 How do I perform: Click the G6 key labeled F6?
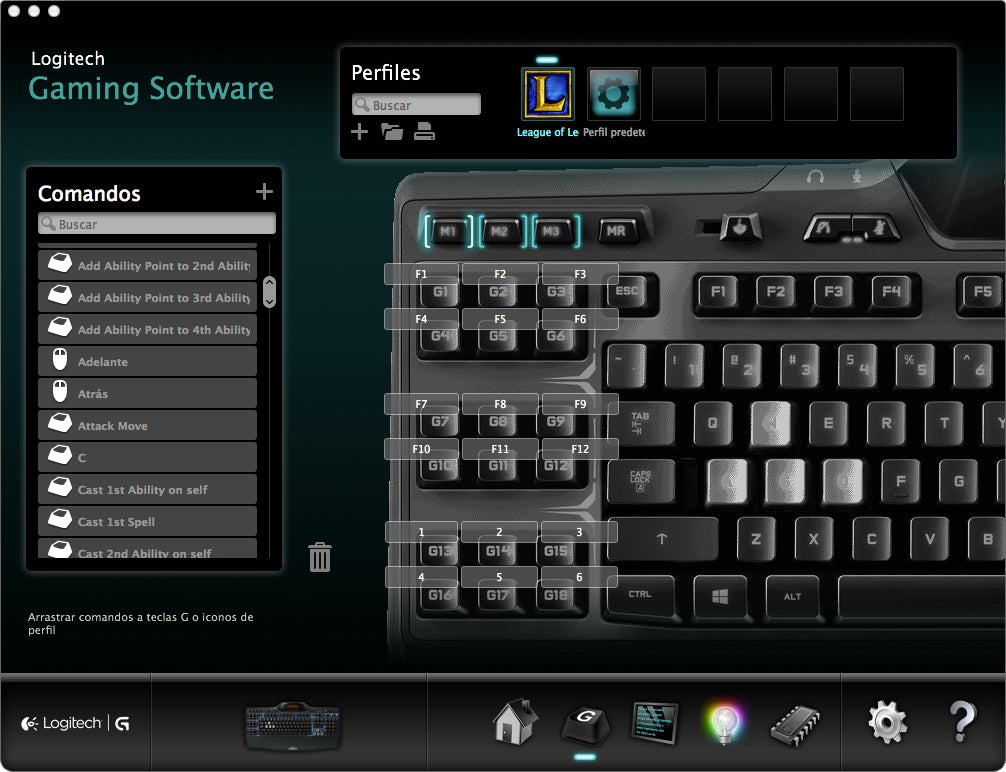[x=556, y=336]
